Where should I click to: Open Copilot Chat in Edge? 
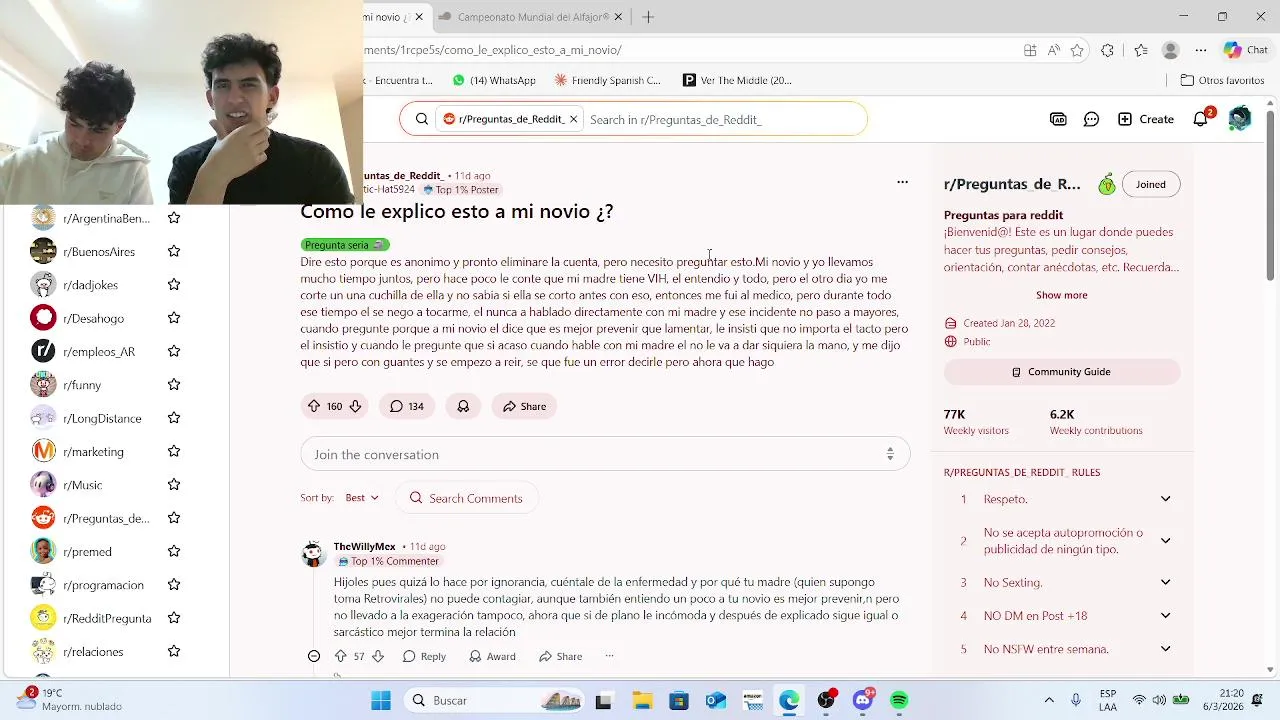click(1246, 50)
